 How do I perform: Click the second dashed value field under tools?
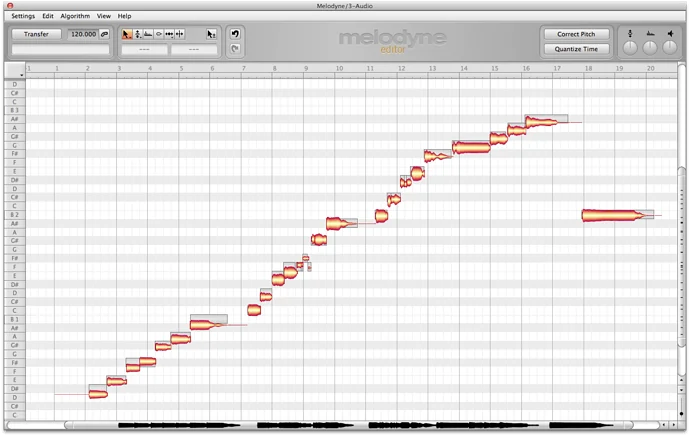tap(194, 49)
